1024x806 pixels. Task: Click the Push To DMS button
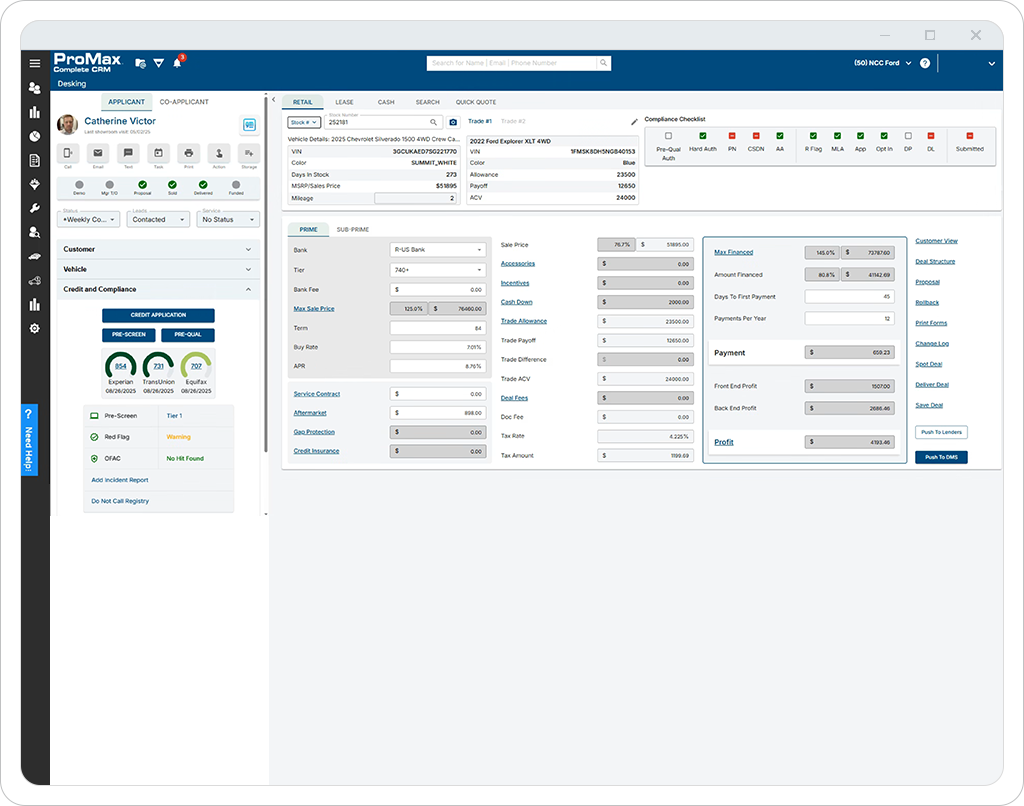pos(941,457)
